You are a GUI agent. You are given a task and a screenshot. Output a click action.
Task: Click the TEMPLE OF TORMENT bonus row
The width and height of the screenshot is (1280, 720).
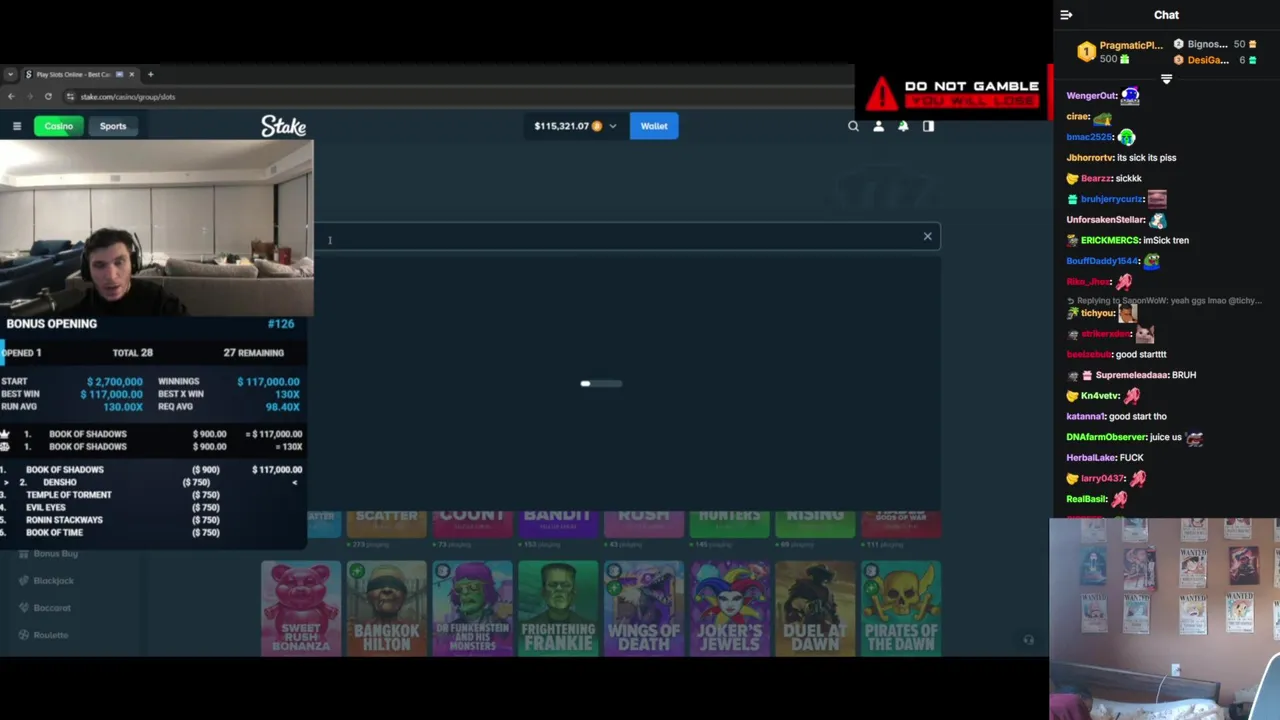(x=152, y=495)
